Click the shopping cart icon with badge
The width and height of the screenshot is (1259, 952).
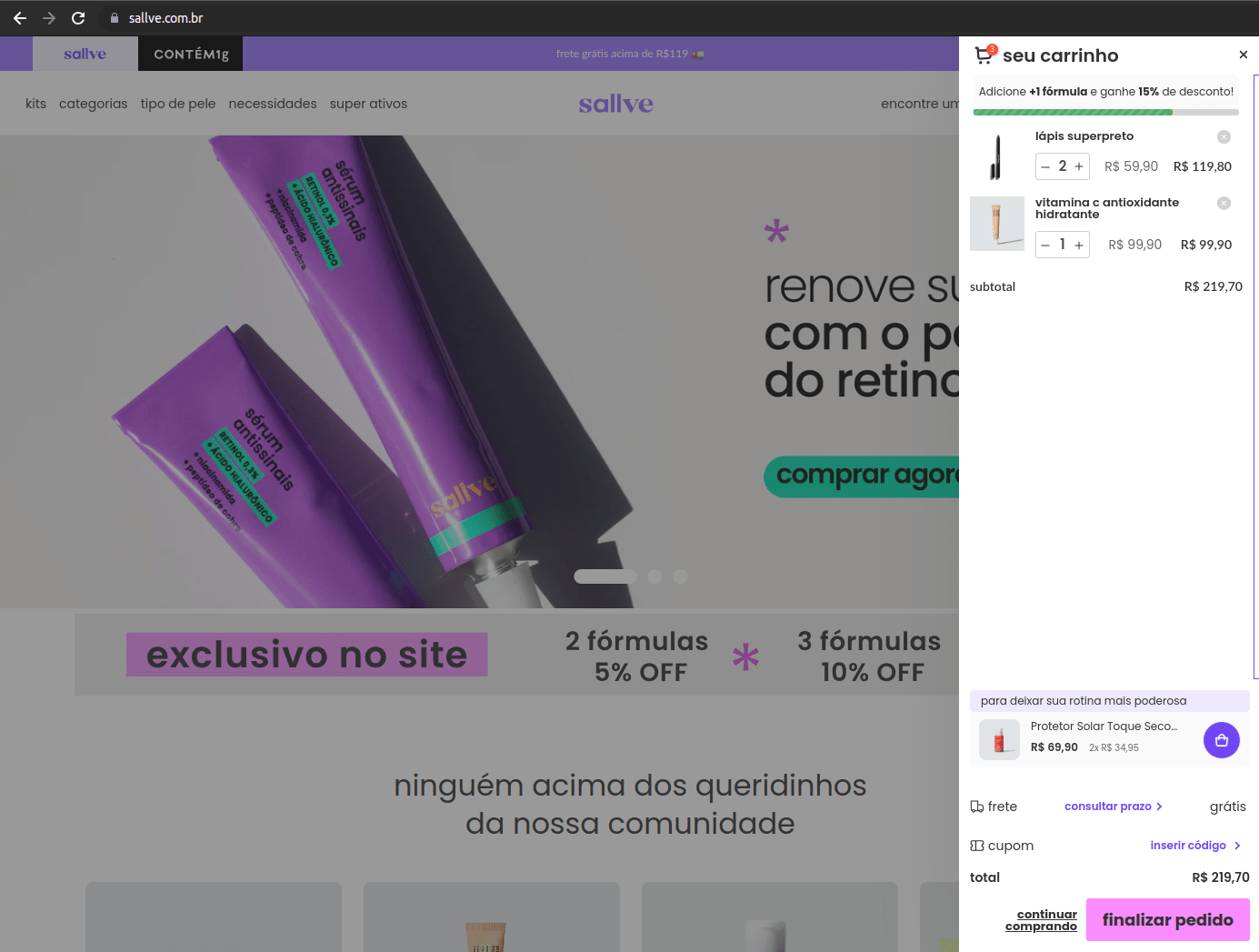pos(984,55)
